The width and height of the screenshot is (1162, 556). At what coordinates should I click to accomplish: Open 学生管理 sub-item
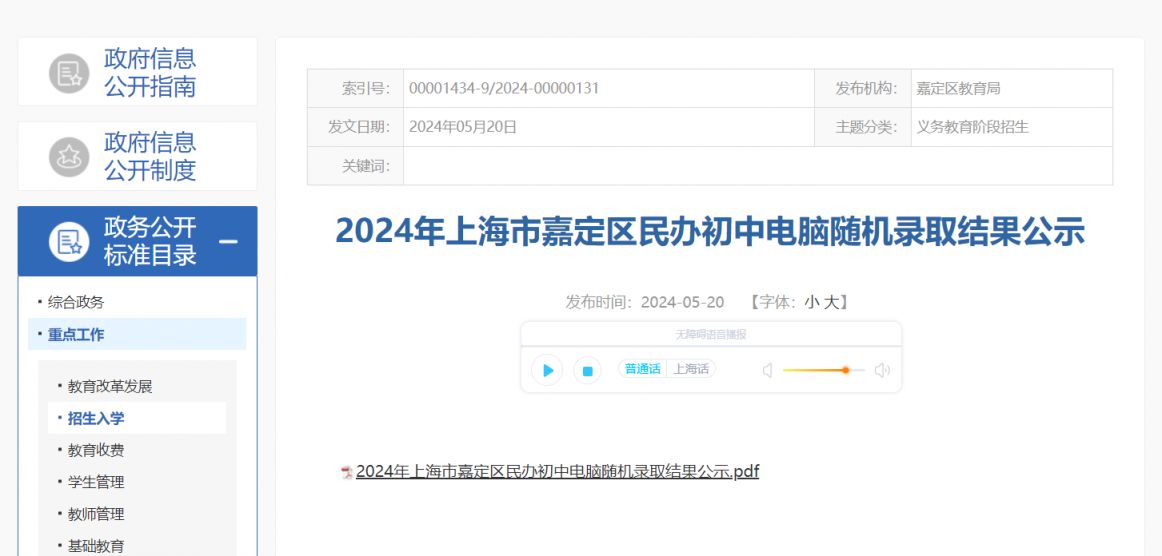click(96, 482)
